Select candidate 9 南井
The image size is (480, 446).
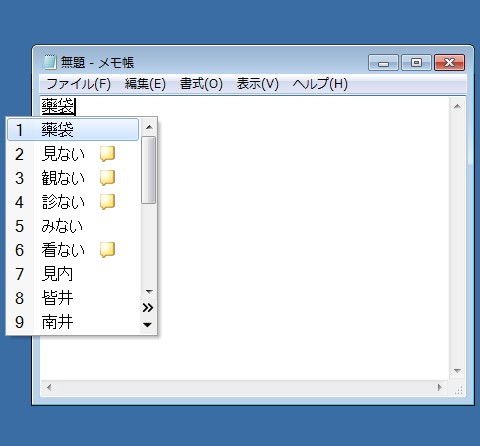73,322
